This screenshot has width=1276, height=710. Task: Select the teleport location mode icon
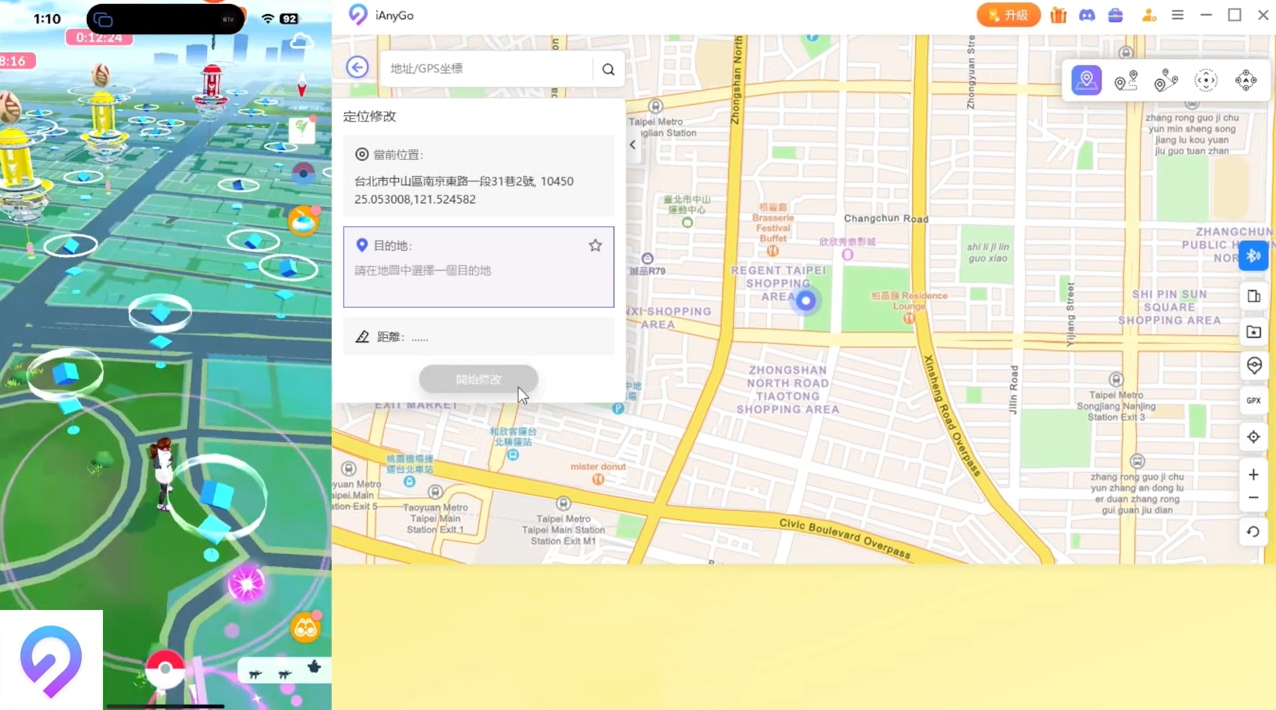pyautogui.click(x=1086, y=80)
